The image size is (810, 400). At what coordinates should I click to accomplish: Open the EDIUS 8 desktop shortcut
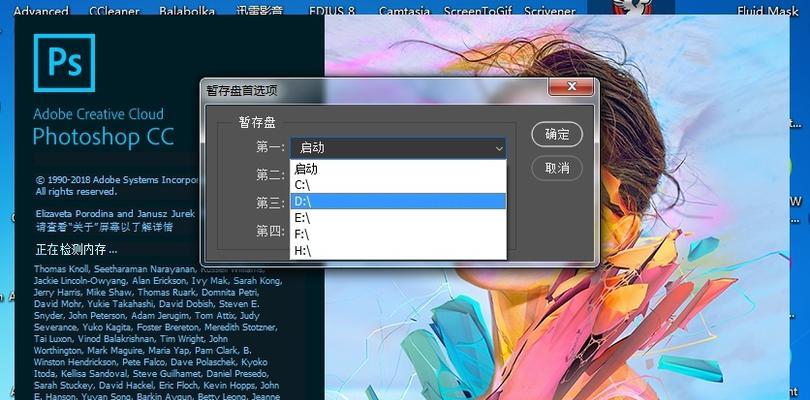tap(332, 11)
